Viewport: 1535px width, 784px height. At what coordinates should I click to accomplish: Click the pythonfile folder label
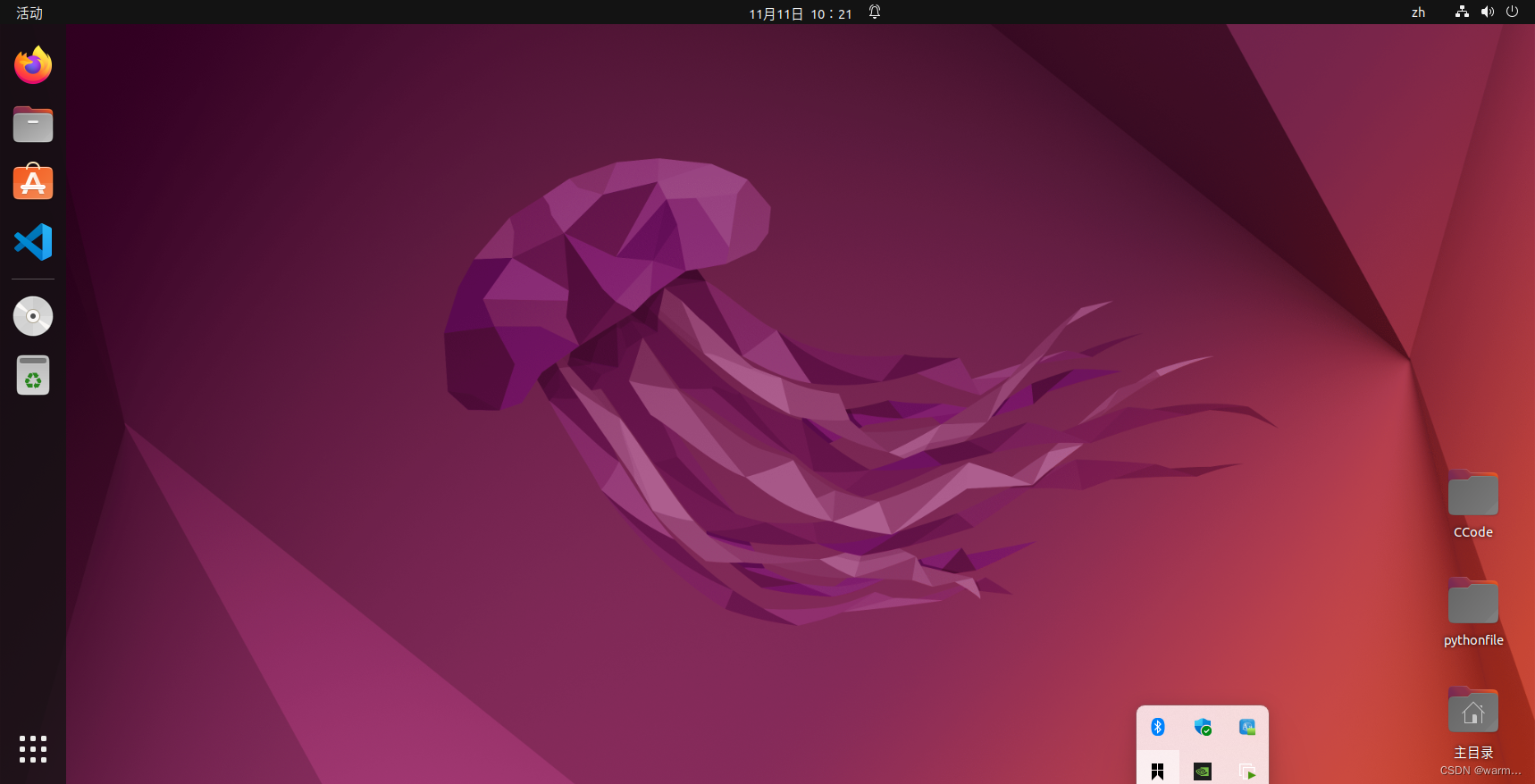coord(1473,640)
